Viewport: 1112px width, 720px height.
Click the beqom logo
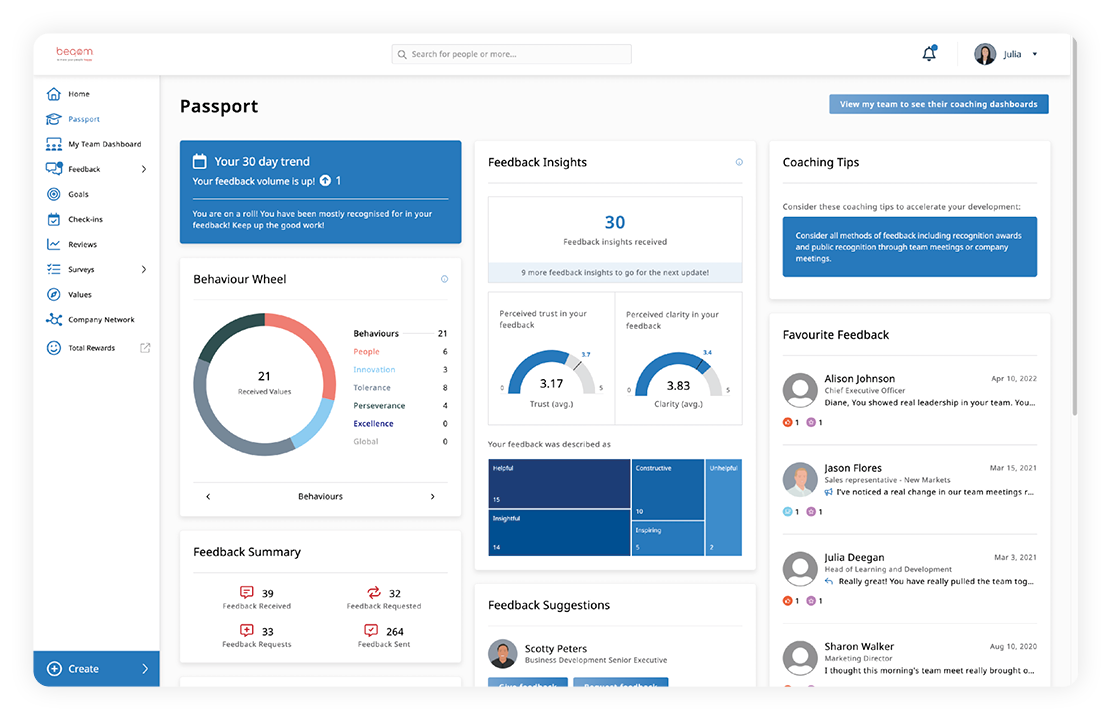coord(74,53)
